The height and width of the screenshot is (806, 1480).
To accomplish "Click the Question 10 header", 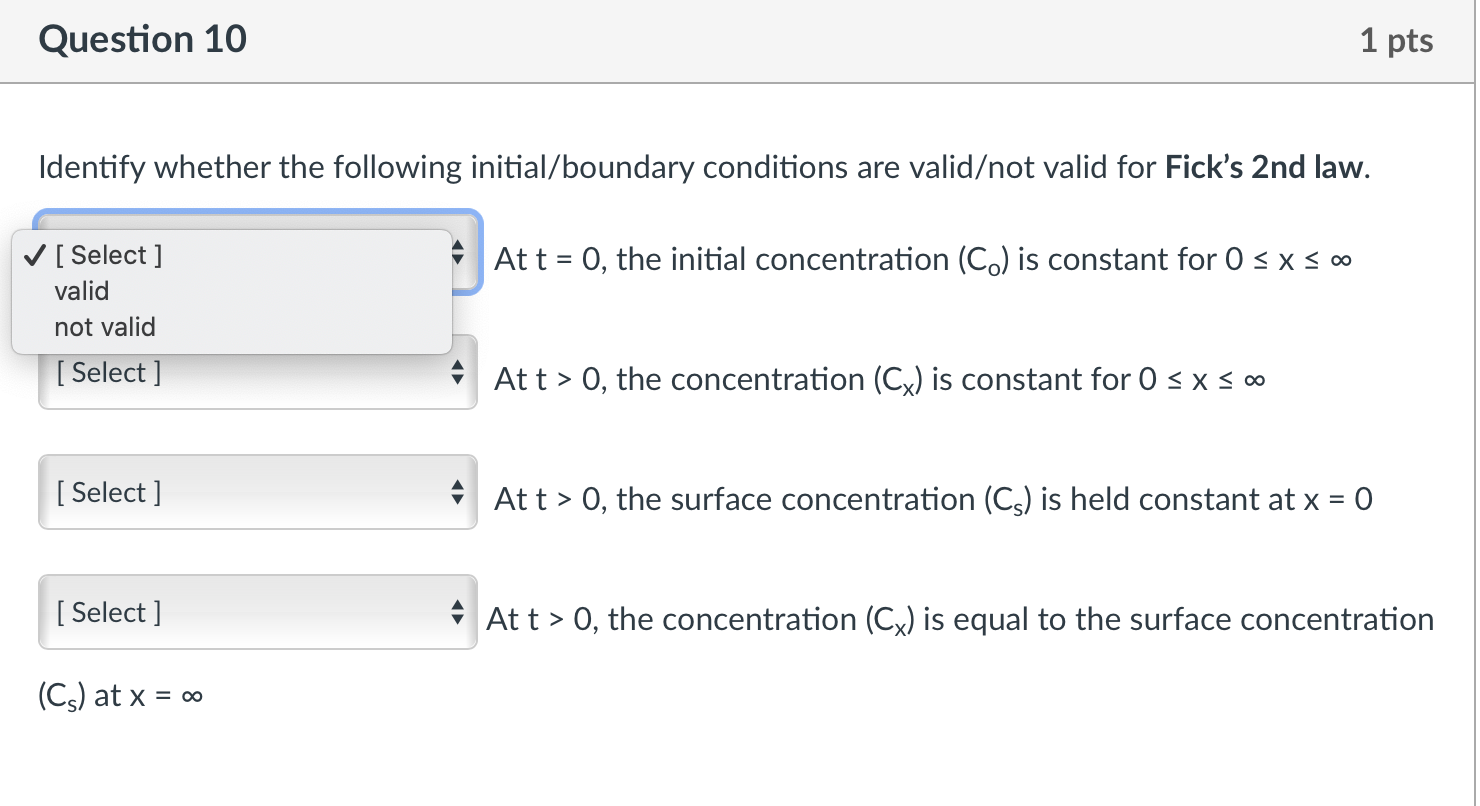I will [x=142, y=40].
